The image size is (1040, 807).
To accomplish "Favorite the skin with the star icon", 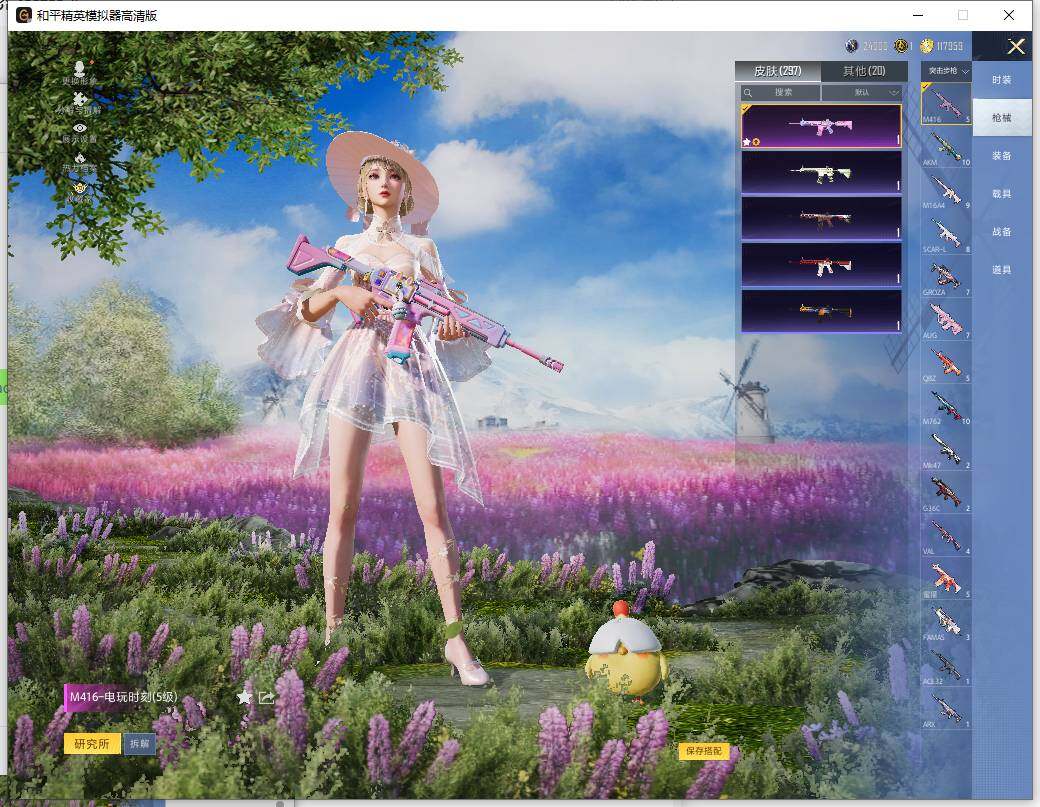I will pos(244,697).
